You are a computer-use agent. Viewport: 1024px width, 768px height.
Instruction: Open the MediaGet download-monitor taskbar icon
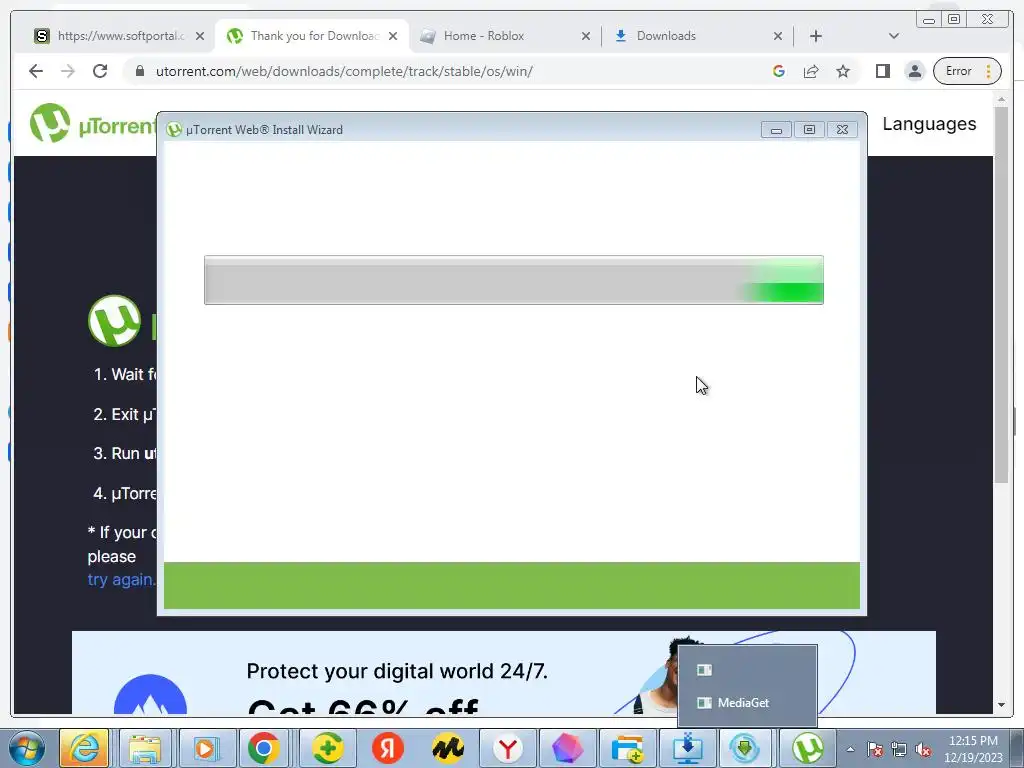point(688,748)
